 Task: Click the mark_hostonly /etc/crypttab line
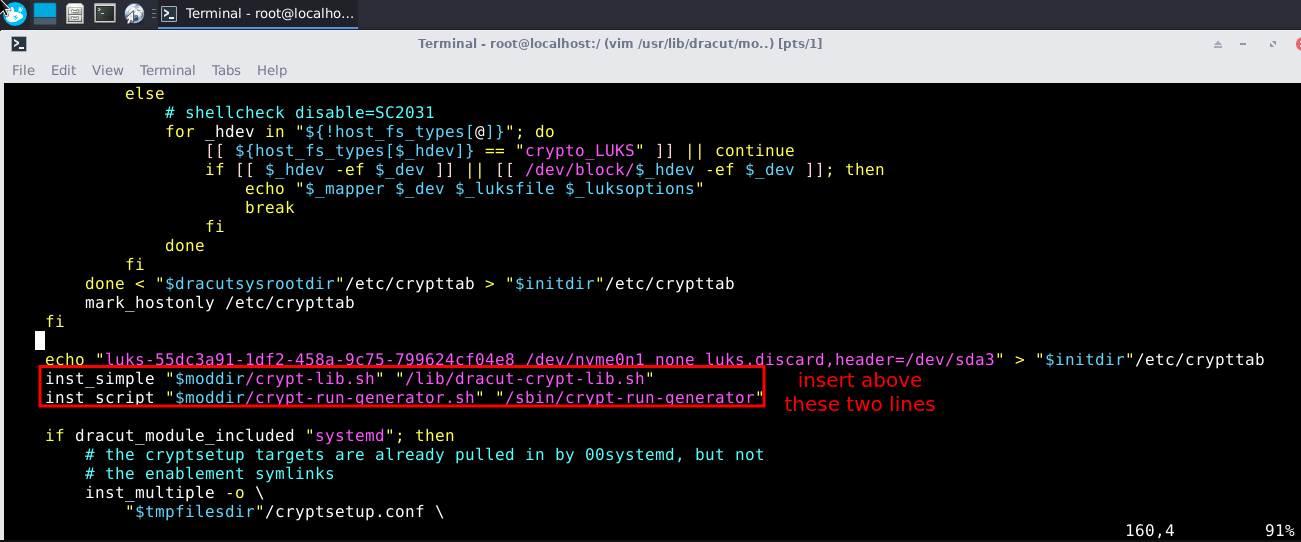coord(219,303)
